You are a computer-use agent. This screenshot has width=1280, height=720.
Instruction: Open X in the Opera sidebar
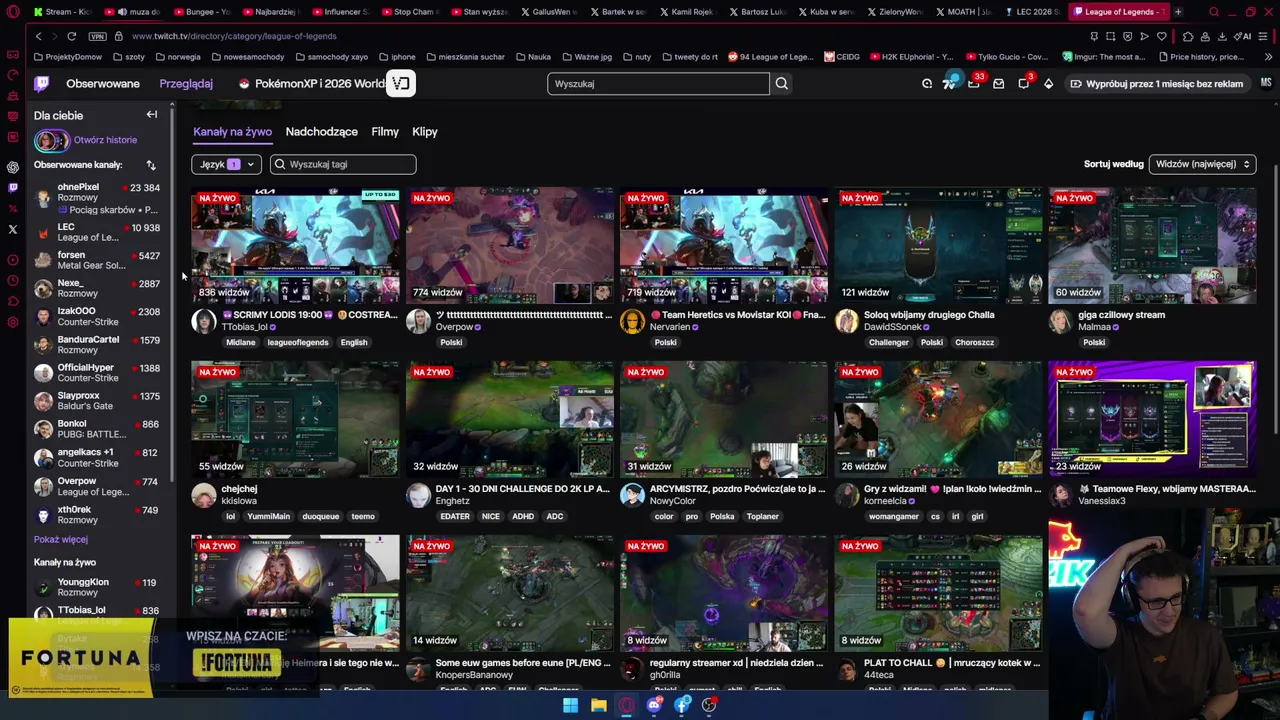tap(13, 229)
